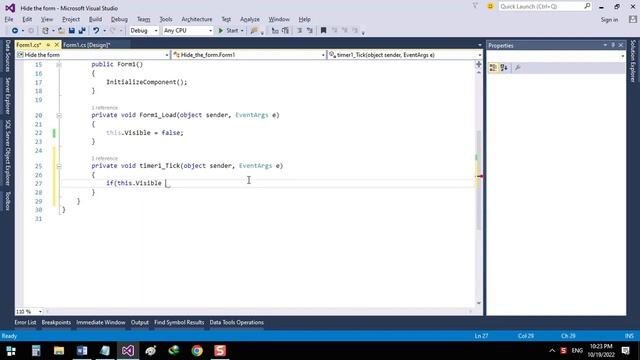Open the File menu
The image size is (640, 360).
9,19
